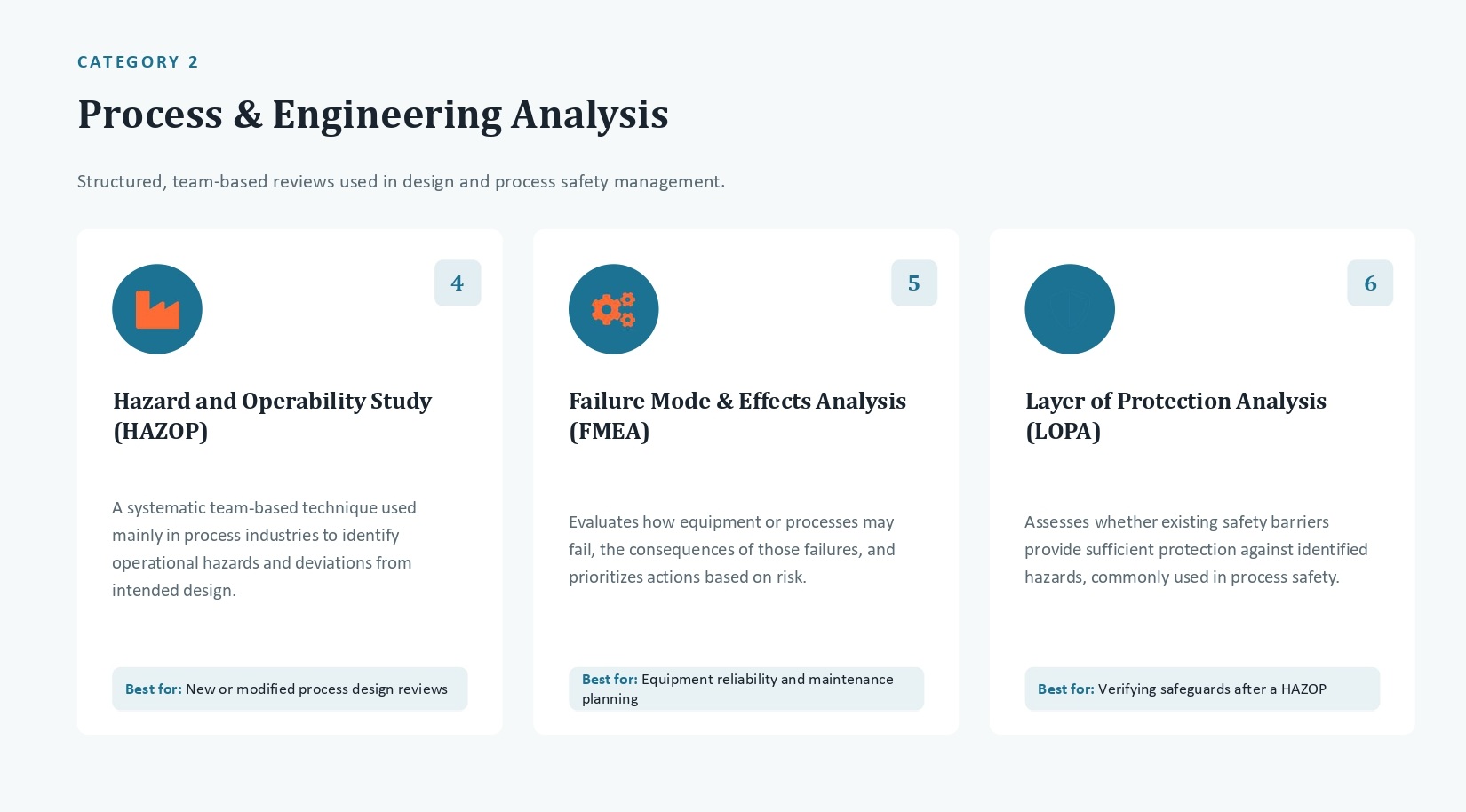Select the number 6 badge
The width and height of the screenshot is (1466, 812).
[x=1370, y=283]
